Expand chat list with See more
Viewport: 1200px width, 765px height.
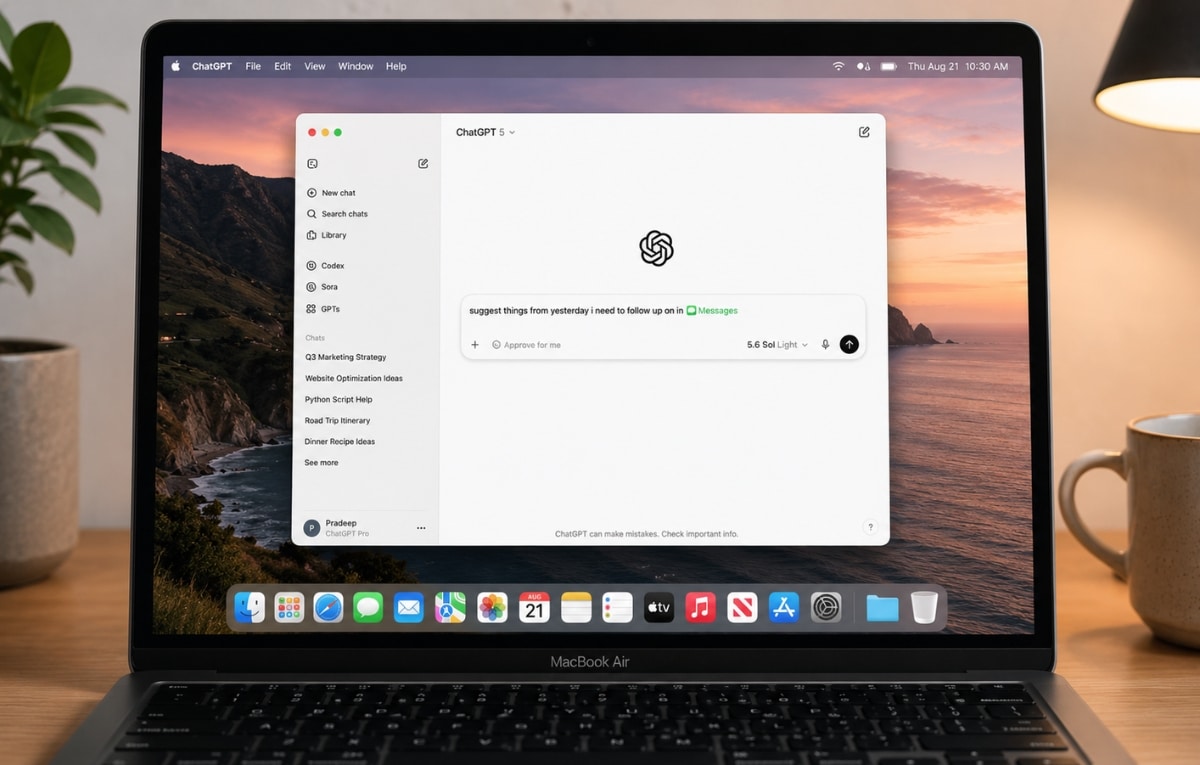321,463
